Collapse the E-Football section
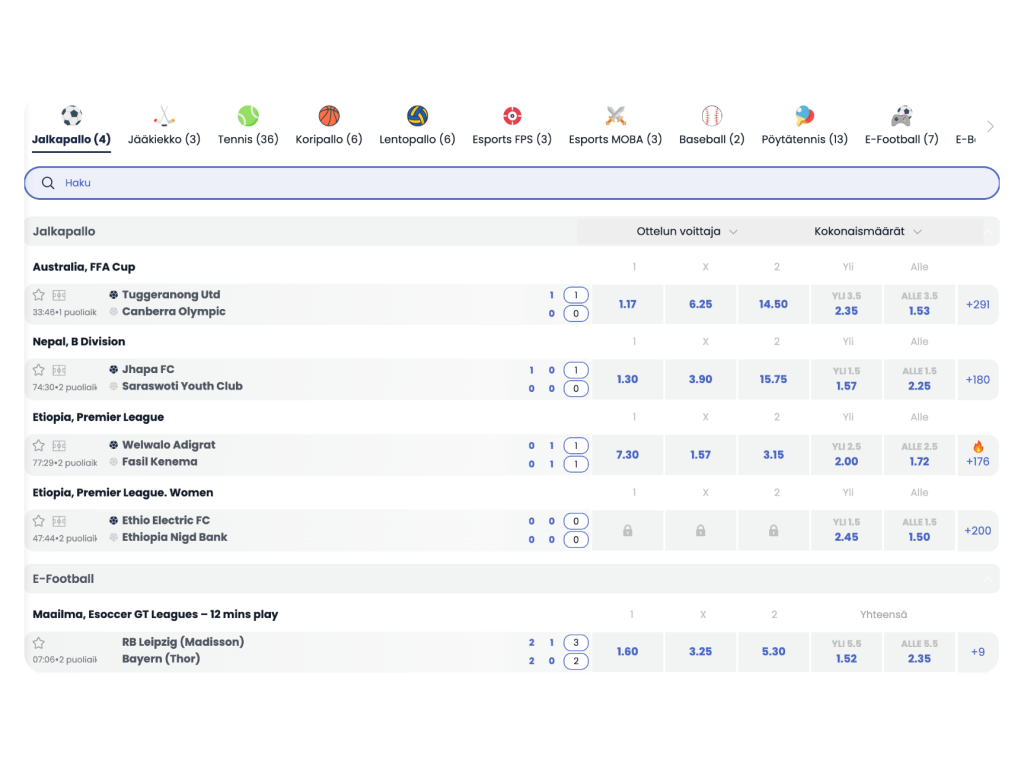Screen dimensions: 1024x768 click(987, 579)
